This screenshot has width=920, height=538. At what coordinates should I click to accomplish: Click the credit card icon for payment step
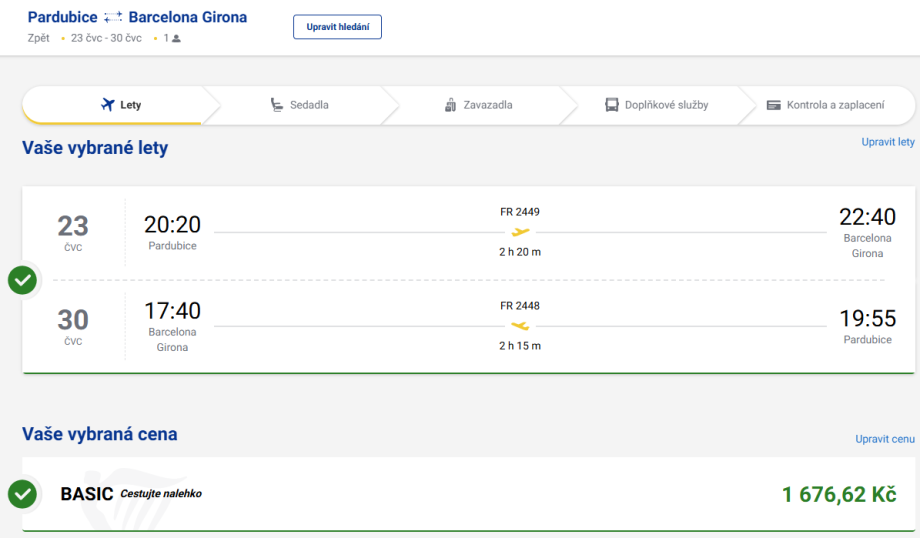click(x=773, y=105)
